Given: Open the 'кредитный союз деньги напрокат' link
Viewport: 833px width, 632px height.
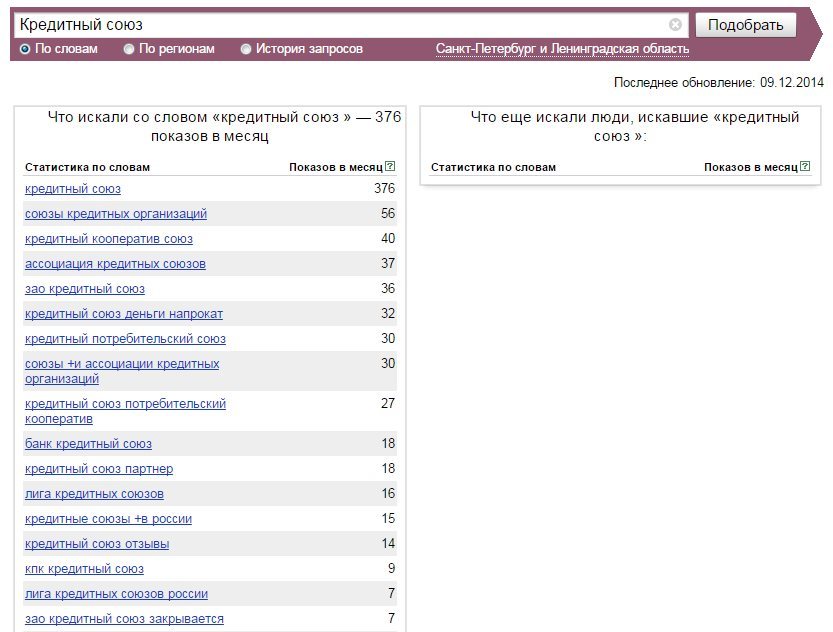Looking at the screenshot, I should tap(124, 314).
